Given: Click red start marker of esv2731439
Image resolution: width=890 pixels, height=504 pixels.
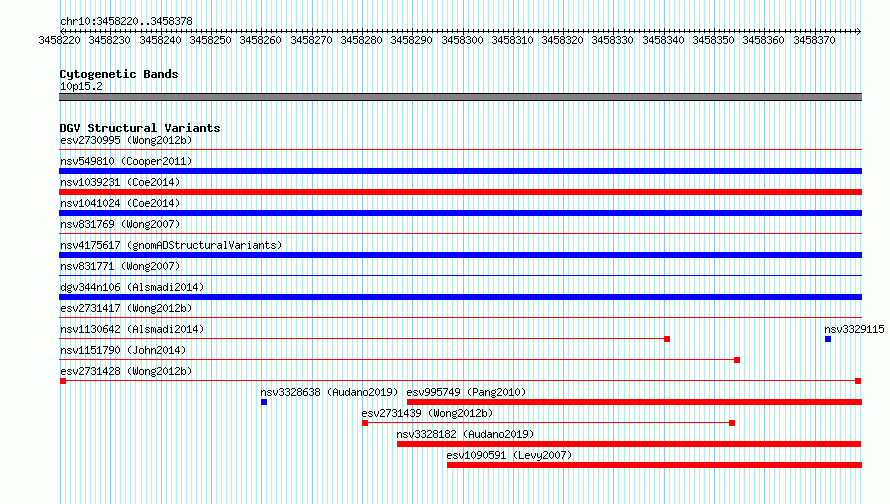Looking at the screenshot, I should coord(365,423).
